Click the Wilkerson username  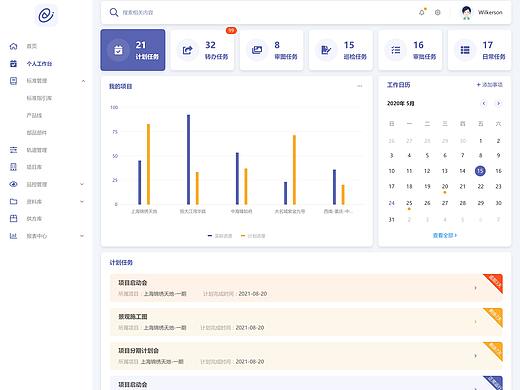pos(490,12)
